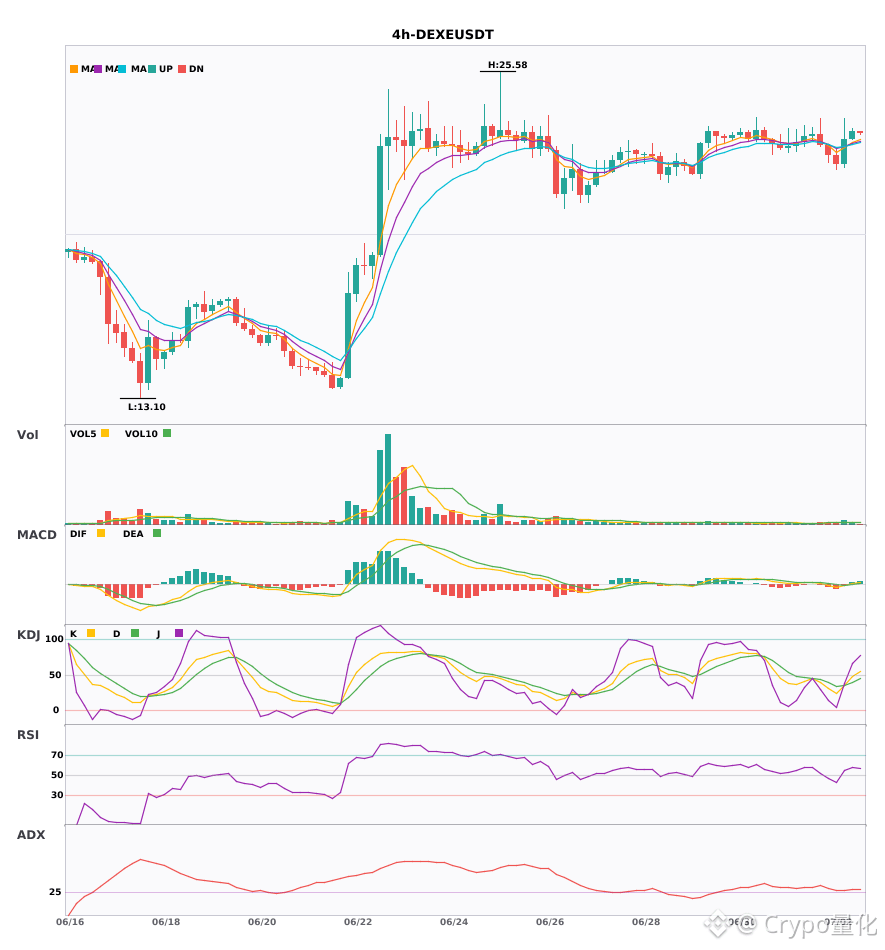
Task: Click the MACD panel label
Action: (36, 535)
